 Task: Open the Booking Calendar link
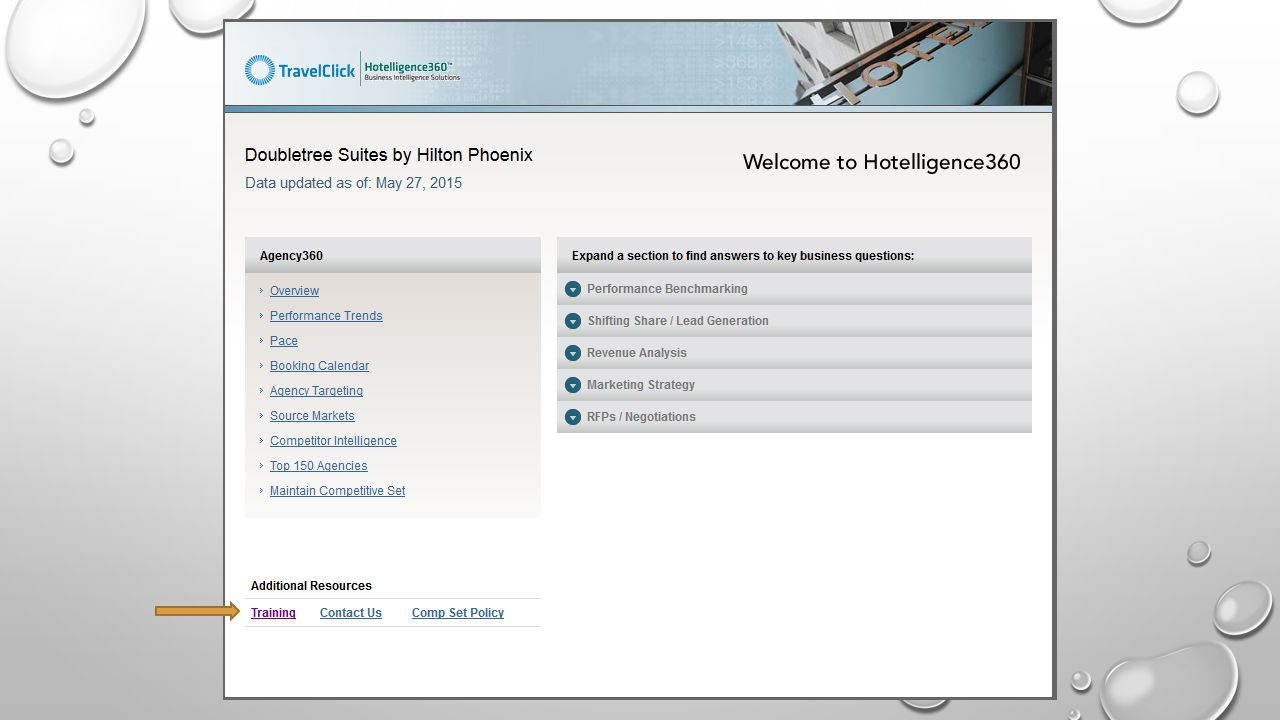point(319,366)
